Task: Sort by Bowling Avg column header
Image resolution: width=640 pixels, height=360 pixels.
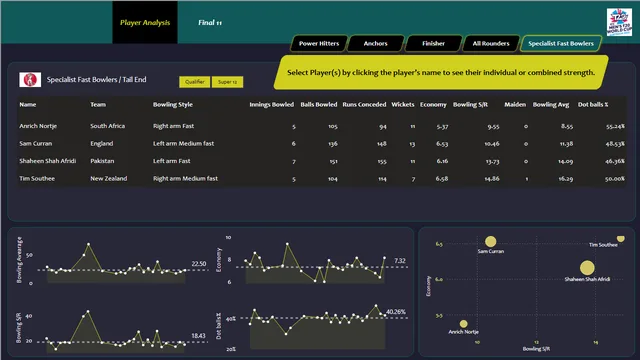Action: point(551,104)
